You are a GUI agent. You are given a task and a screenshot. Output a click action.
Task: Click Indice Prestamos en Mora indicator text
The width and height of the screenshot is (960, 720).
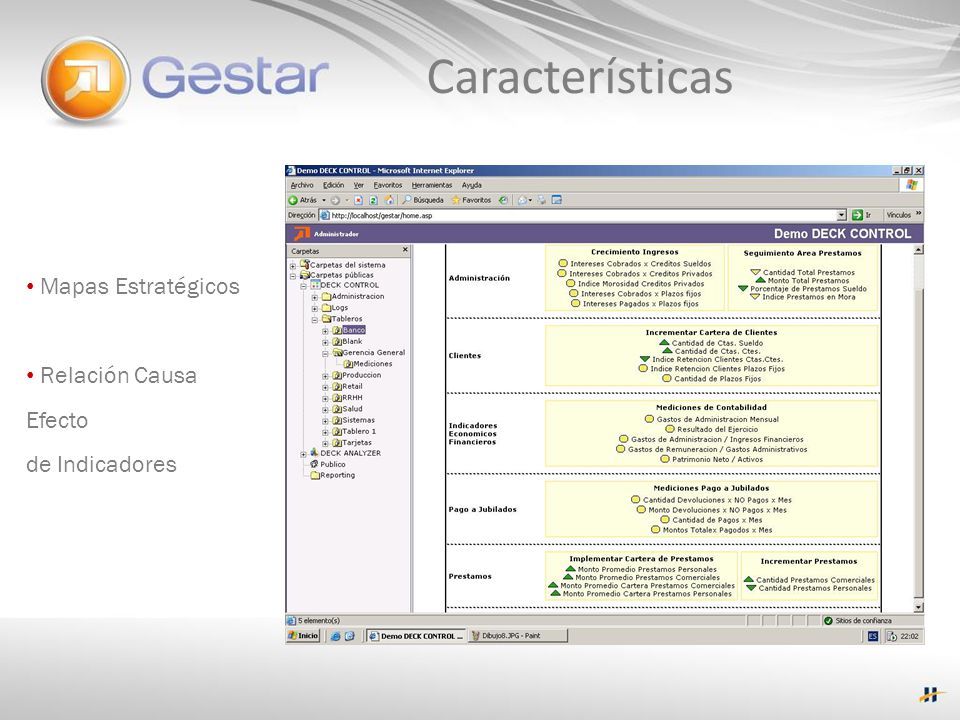[809, 297]
